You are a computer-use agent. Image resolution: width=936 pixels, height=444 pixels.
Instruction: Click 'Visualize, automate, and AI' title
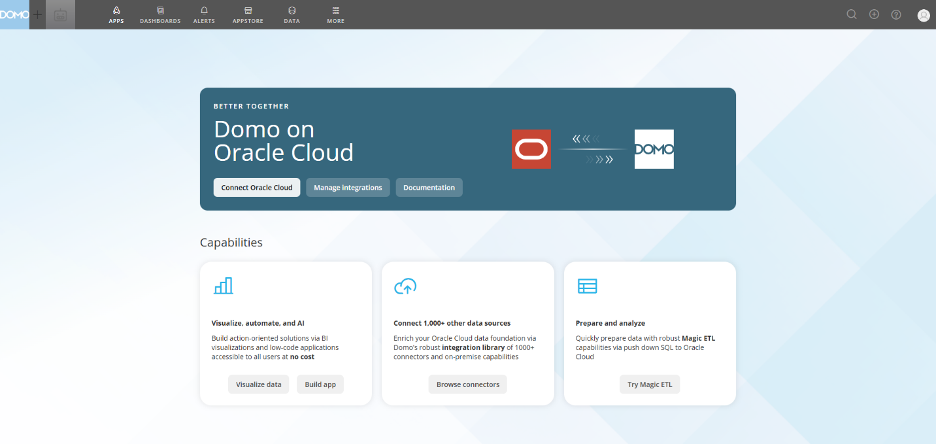click(258, 323)
